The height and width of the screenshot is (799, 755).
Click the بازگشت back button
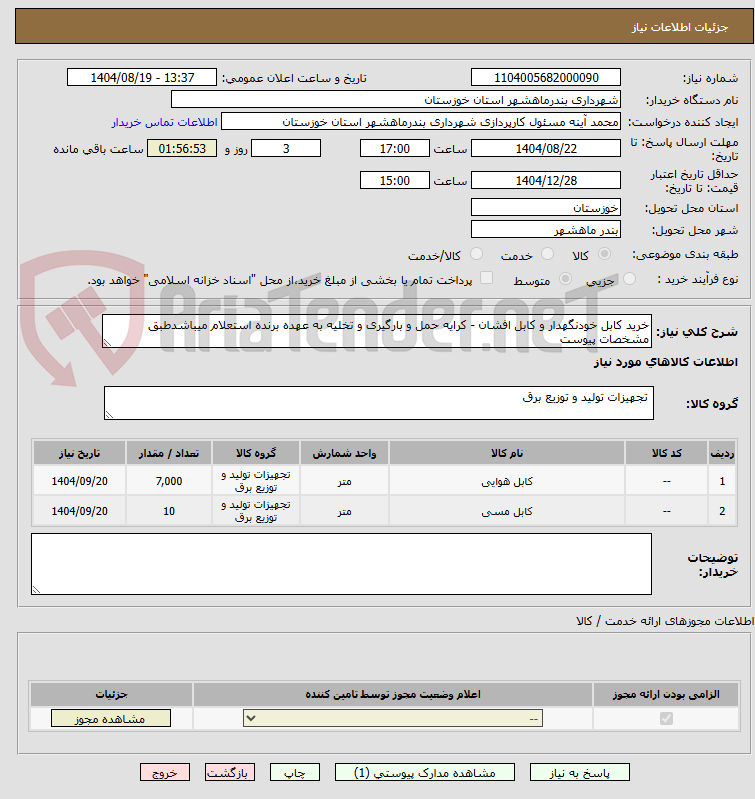[230, 772]
